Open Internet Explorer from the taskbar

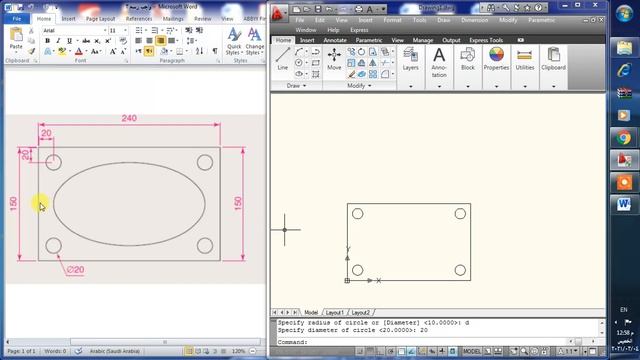(624, 71)
